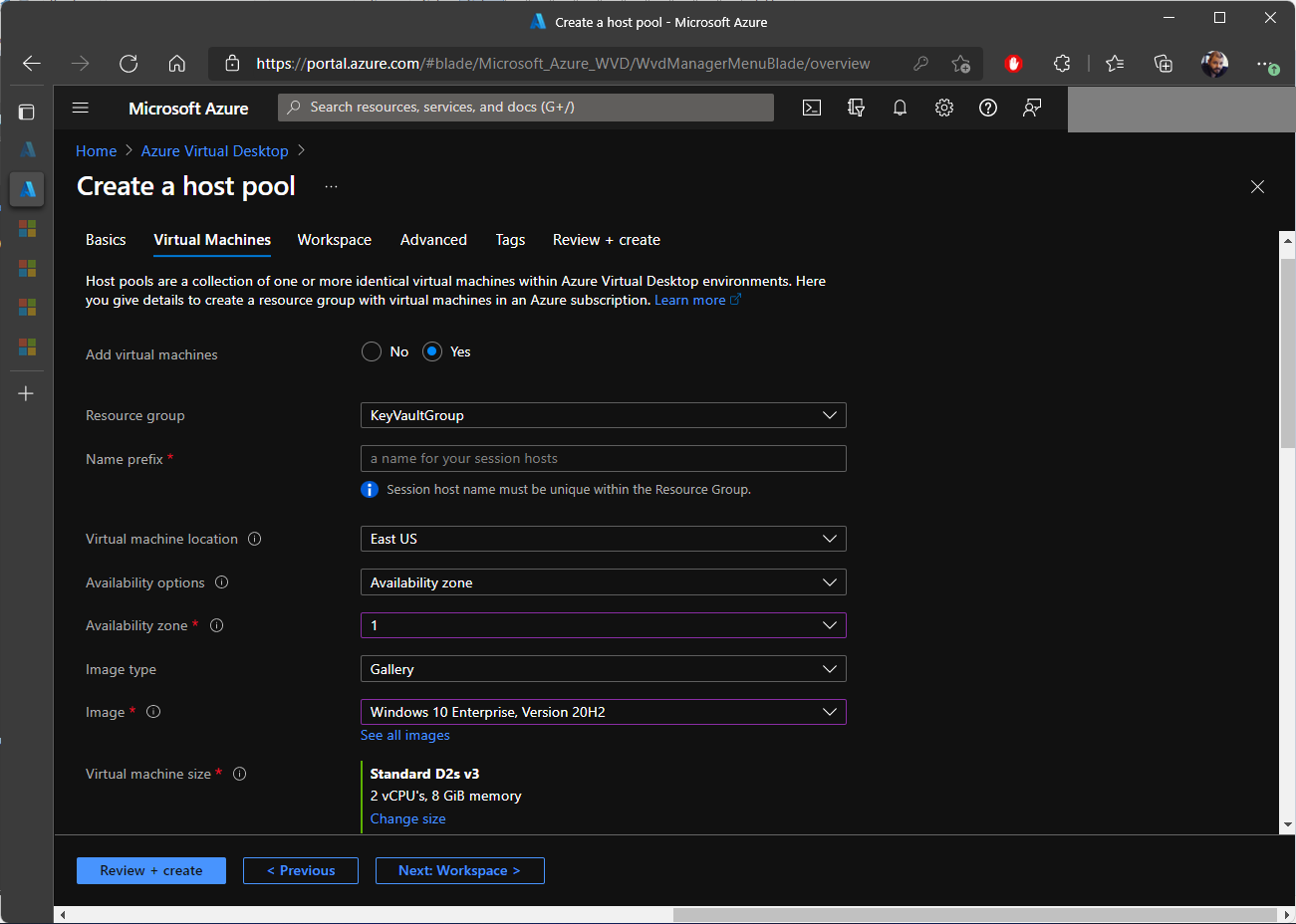Open a new tab with plus icon
This screenshot has height=924, width=1296.
[x=27, y=393]
